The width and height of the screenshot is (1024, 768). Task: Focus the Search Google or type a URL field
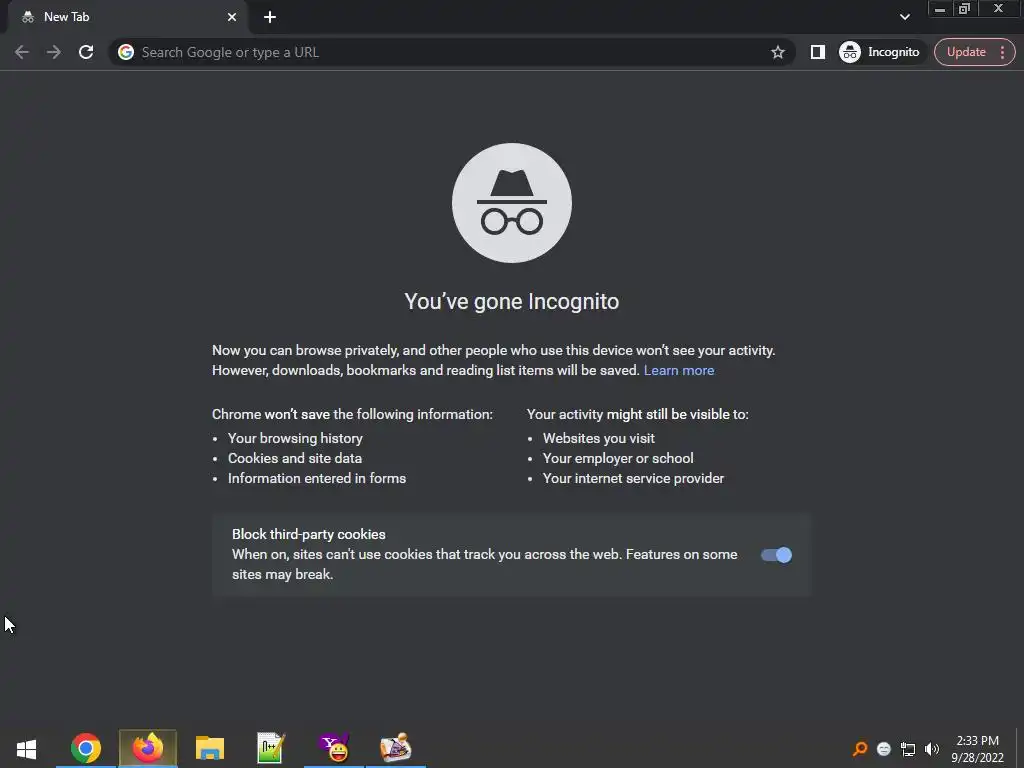(451, 52)
